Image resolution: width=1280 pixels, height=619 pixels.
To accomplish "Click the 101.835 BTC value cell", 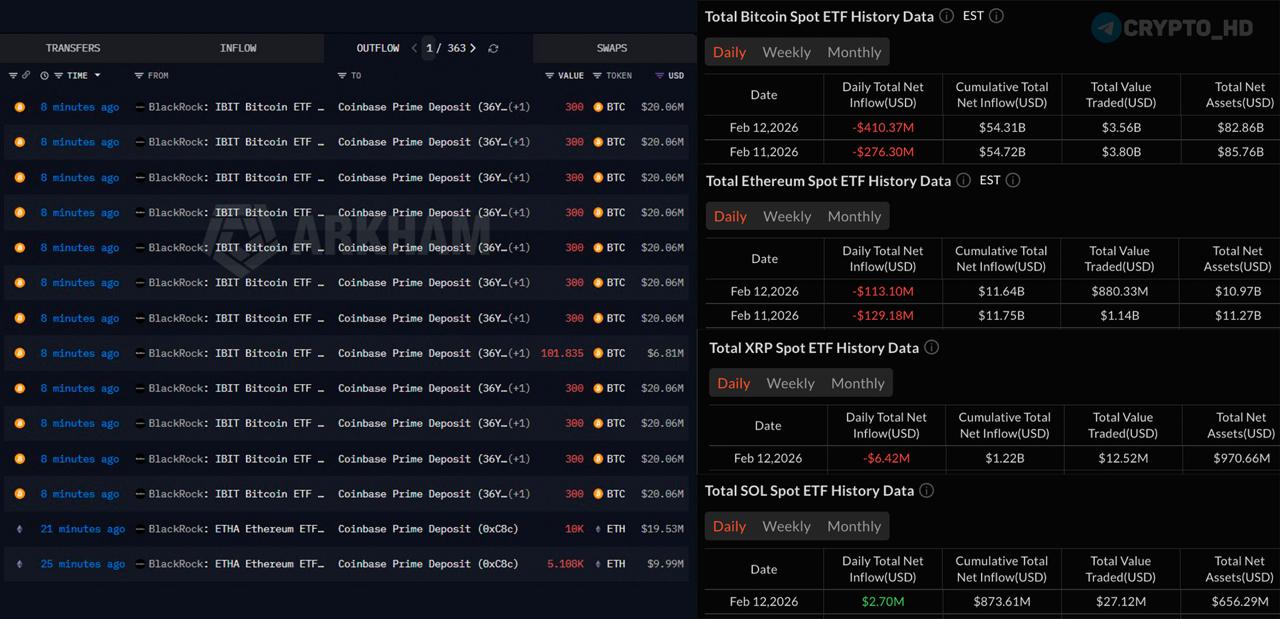I will (x=562, y=353).
